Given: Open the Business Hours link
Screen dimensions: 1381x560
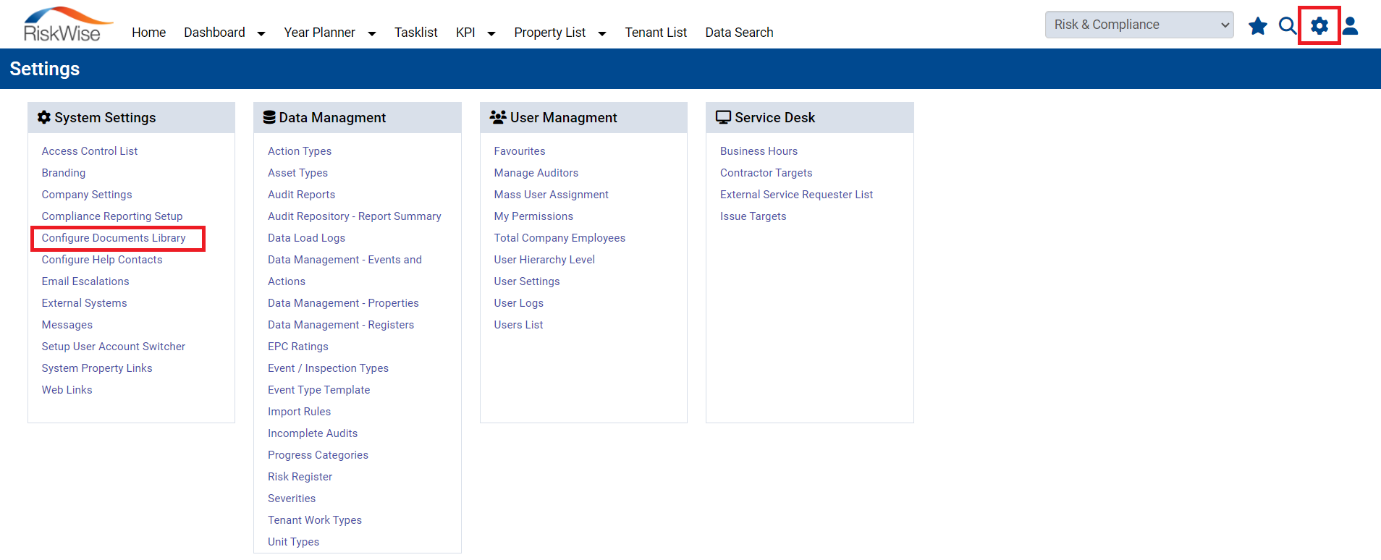Looking at the screenshot, I should [759, 151].
